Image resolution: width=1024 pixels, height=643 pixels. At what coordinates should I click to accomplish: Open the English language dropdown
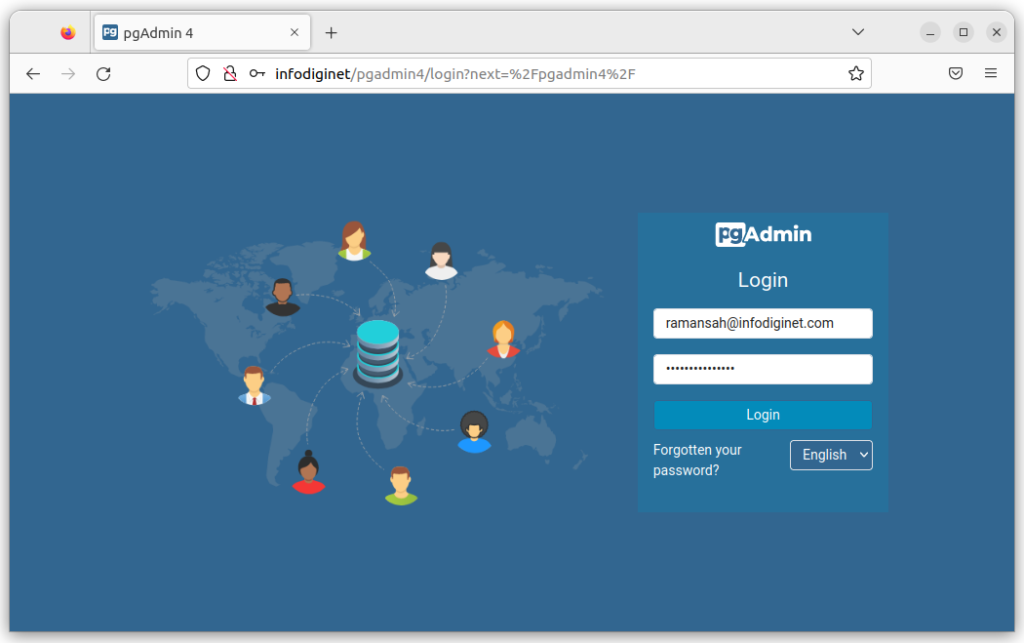pyautogui.click(x=831, y=455)
